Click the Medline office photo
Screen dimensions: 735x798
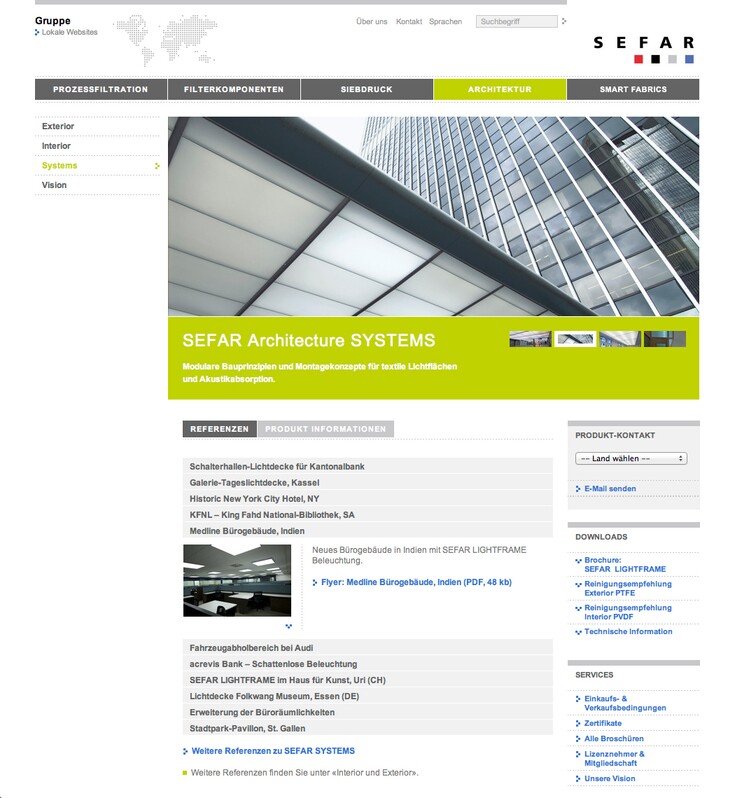[x=237, y=580]
